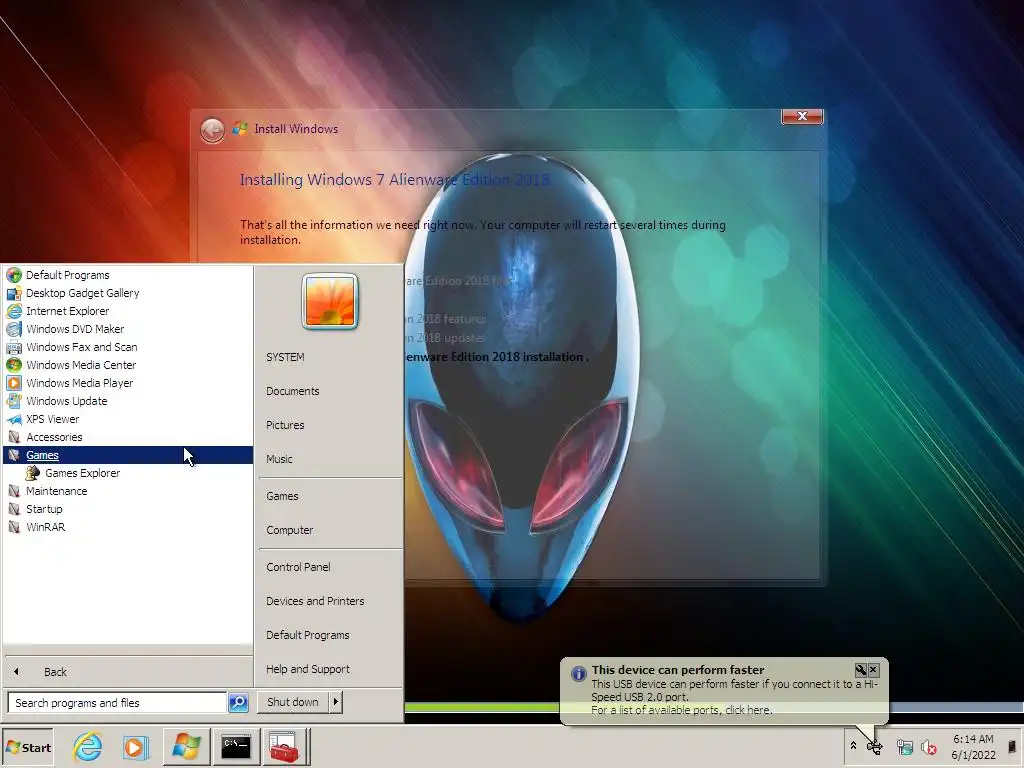Screen dimensions: 1024x768
Task: Show hidden tray icons
Action: 853,746
